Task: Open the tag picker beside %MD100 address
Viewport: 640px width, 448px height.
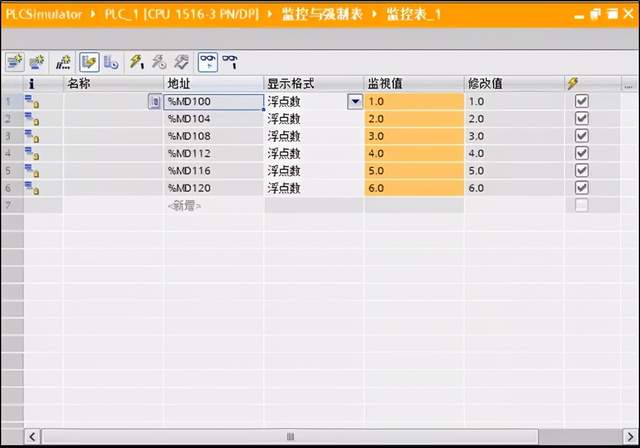Action: (154, 101)
